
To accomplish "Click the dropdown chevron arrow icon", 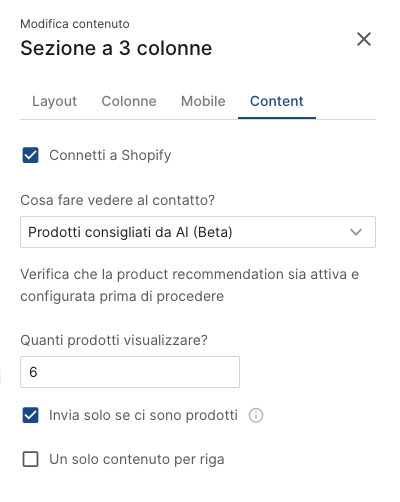I will tap(356, 232).
